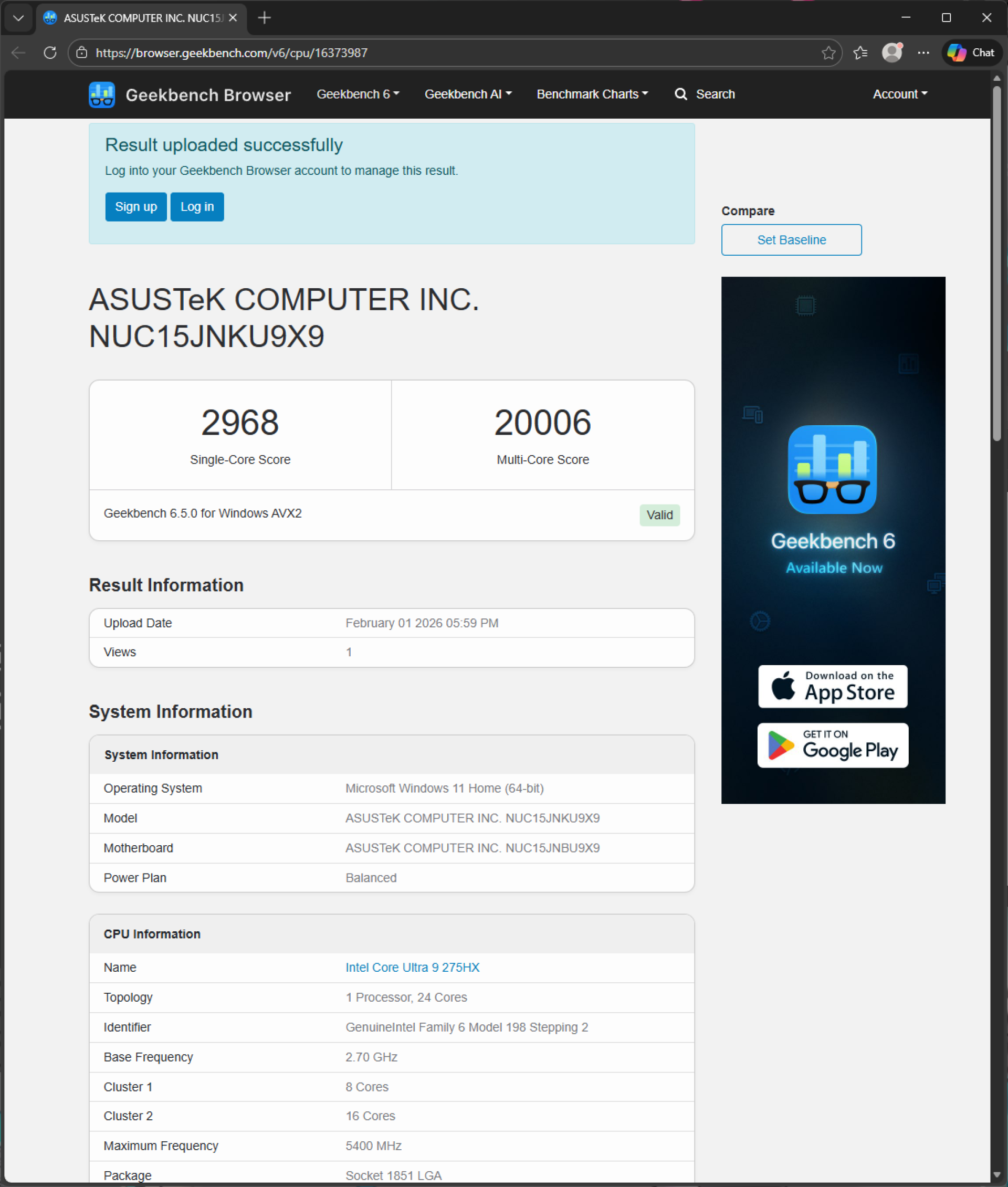The height and width of the screenshot is (1187, 1008).
Task: Open browser settings via ellipsis icon
Action: pyautogui.click(x=923, y=52)
